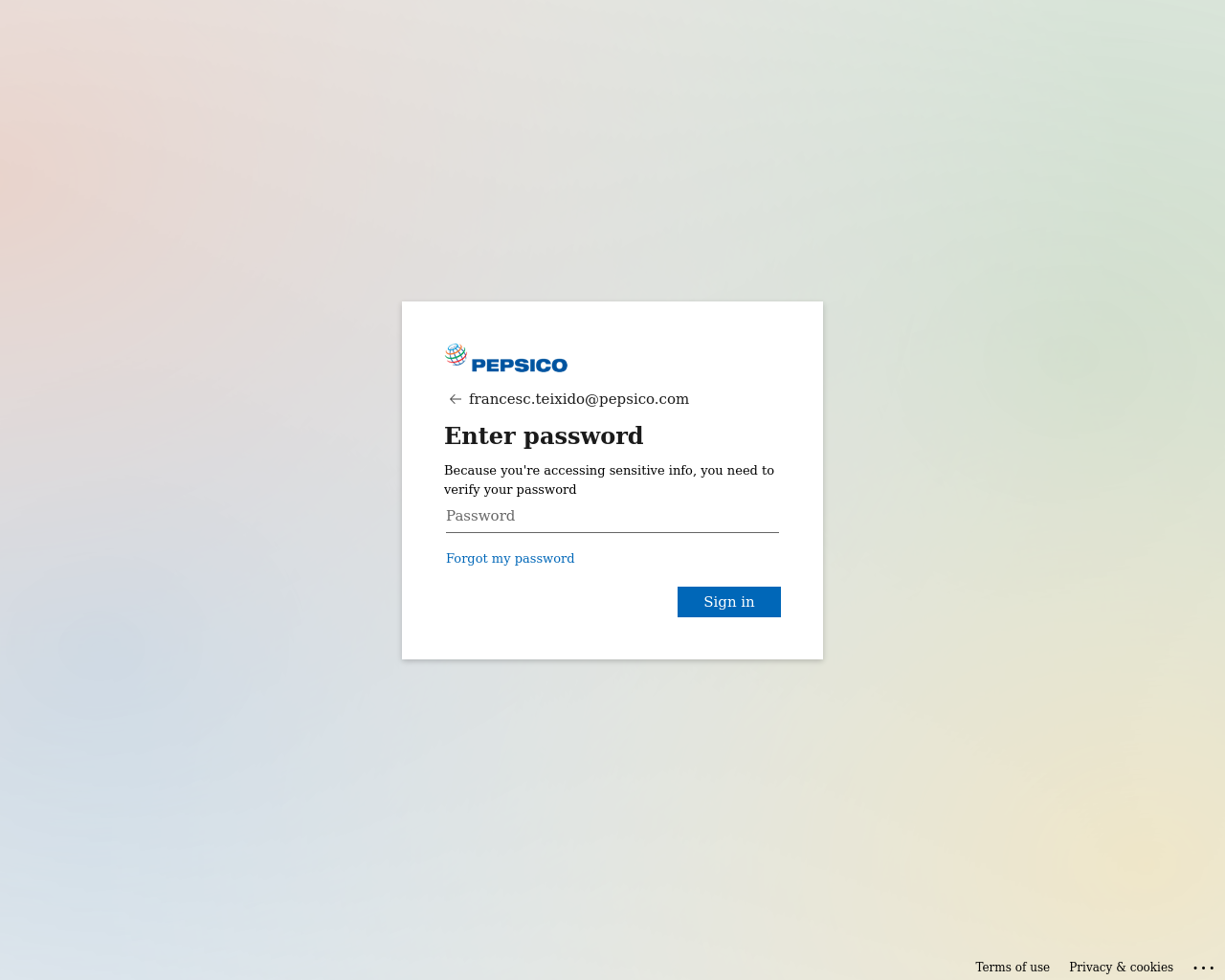Viewport: 1225px width, 980px height.
Task: View Privacy & cookies in the footer
Action: [x=1121, y=967]
